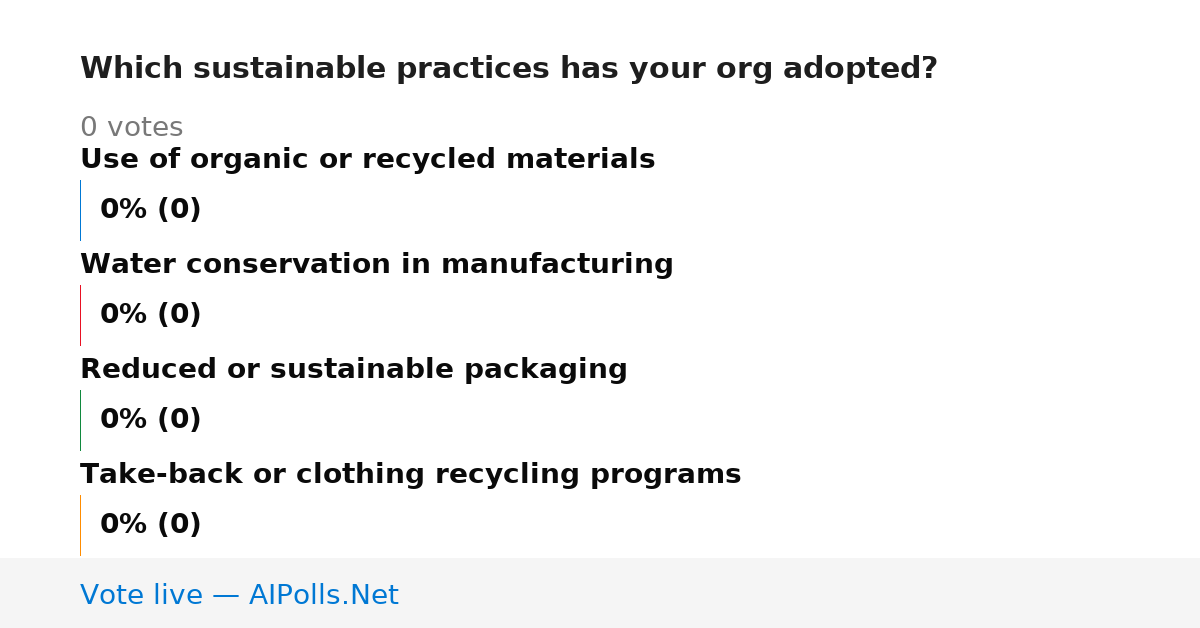
Task: Click 0% (0) under recycling programs
Action: tap(150, 525)
